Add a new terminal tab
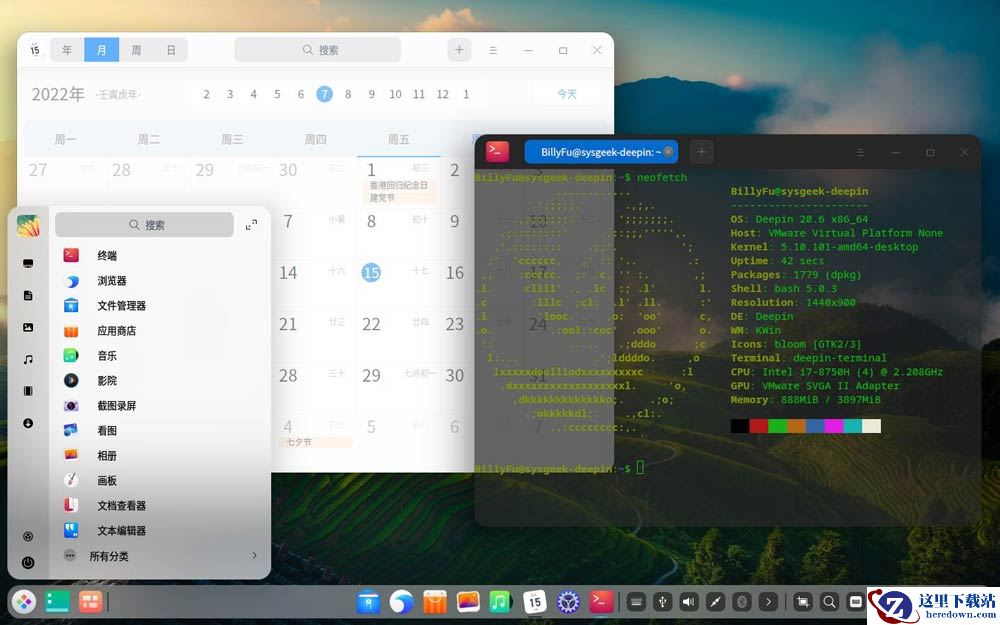This screenshot has height=625, width=1000. coord(701,152)
